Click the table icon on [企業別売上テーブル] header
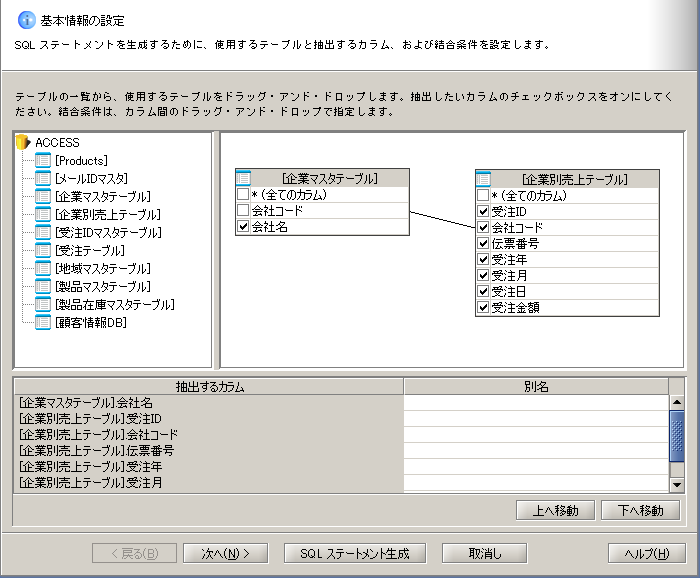700x578 pixels. 484,179
